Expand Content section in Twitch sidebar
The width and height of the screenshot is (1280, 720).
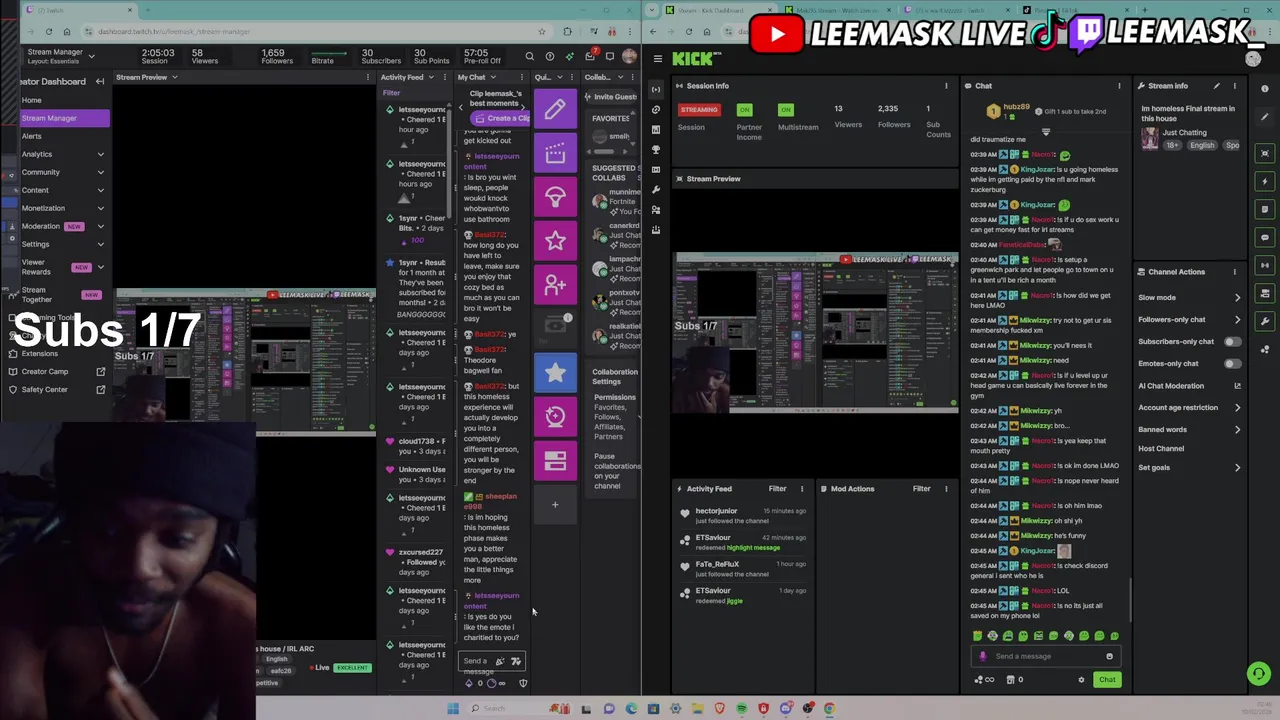click(x=100, y=190)
